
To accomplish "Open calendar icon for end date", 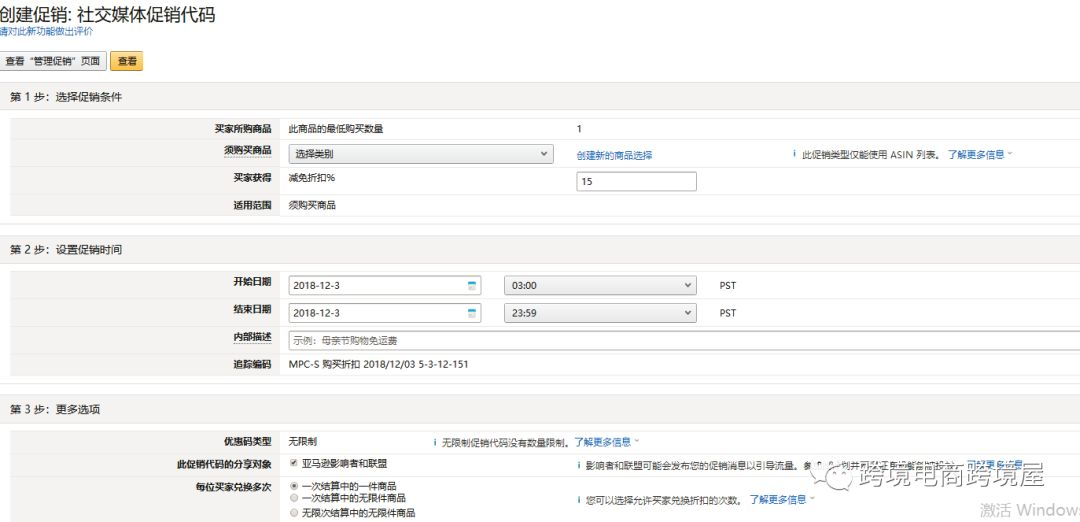I will tap(472, 313).
